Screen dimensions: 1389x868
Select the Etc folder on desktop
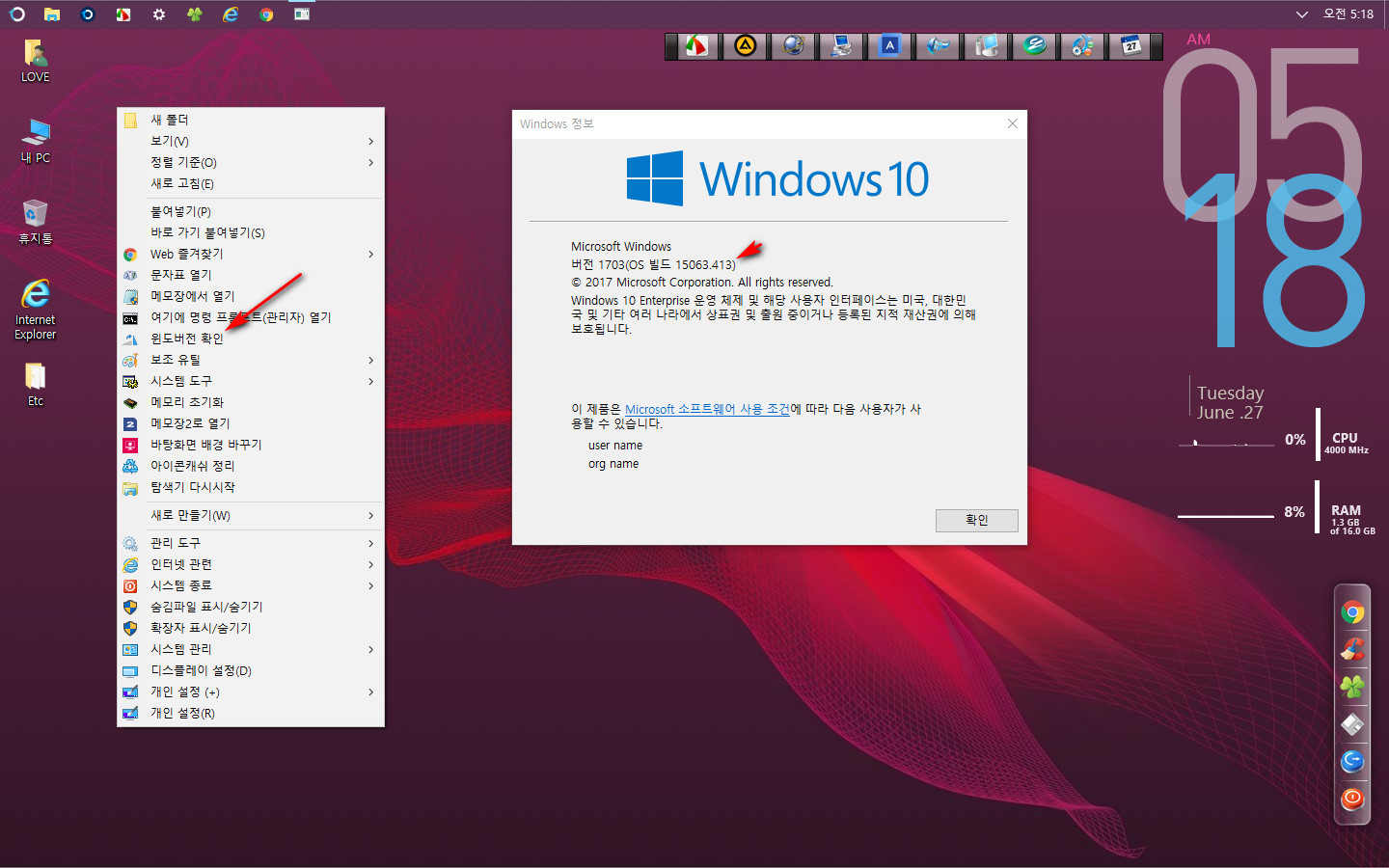(36, 385)
